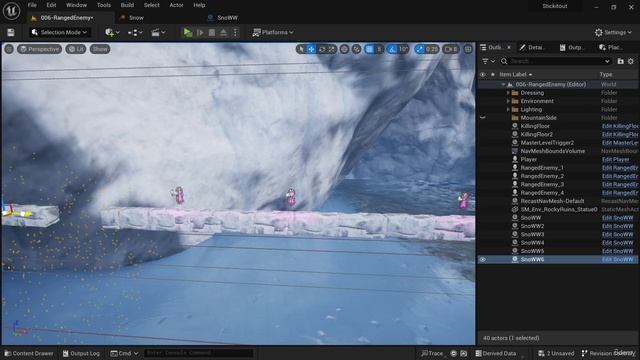Select the RangedEnemy_1 actor row

coord(558,168)
